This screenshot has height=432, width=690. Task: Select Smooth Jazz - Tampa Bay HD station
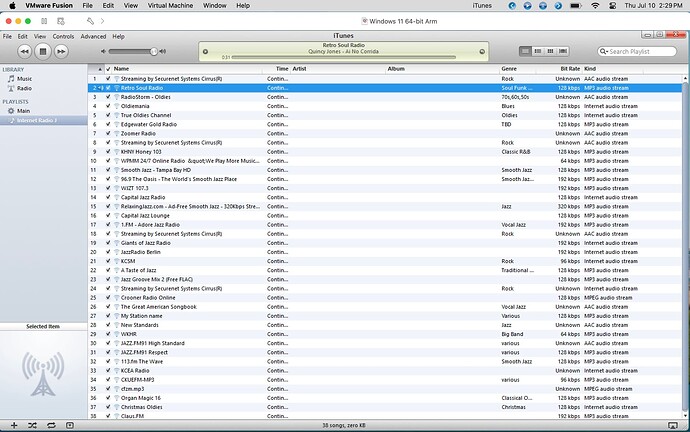[385, 170]
